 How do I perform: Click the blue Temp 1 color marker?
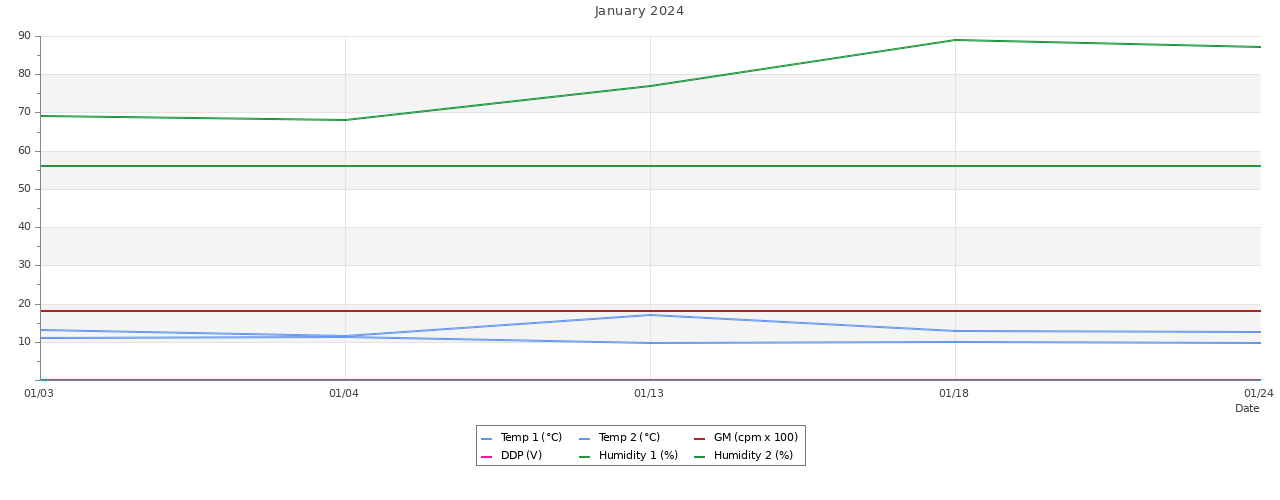coord(487,439)
